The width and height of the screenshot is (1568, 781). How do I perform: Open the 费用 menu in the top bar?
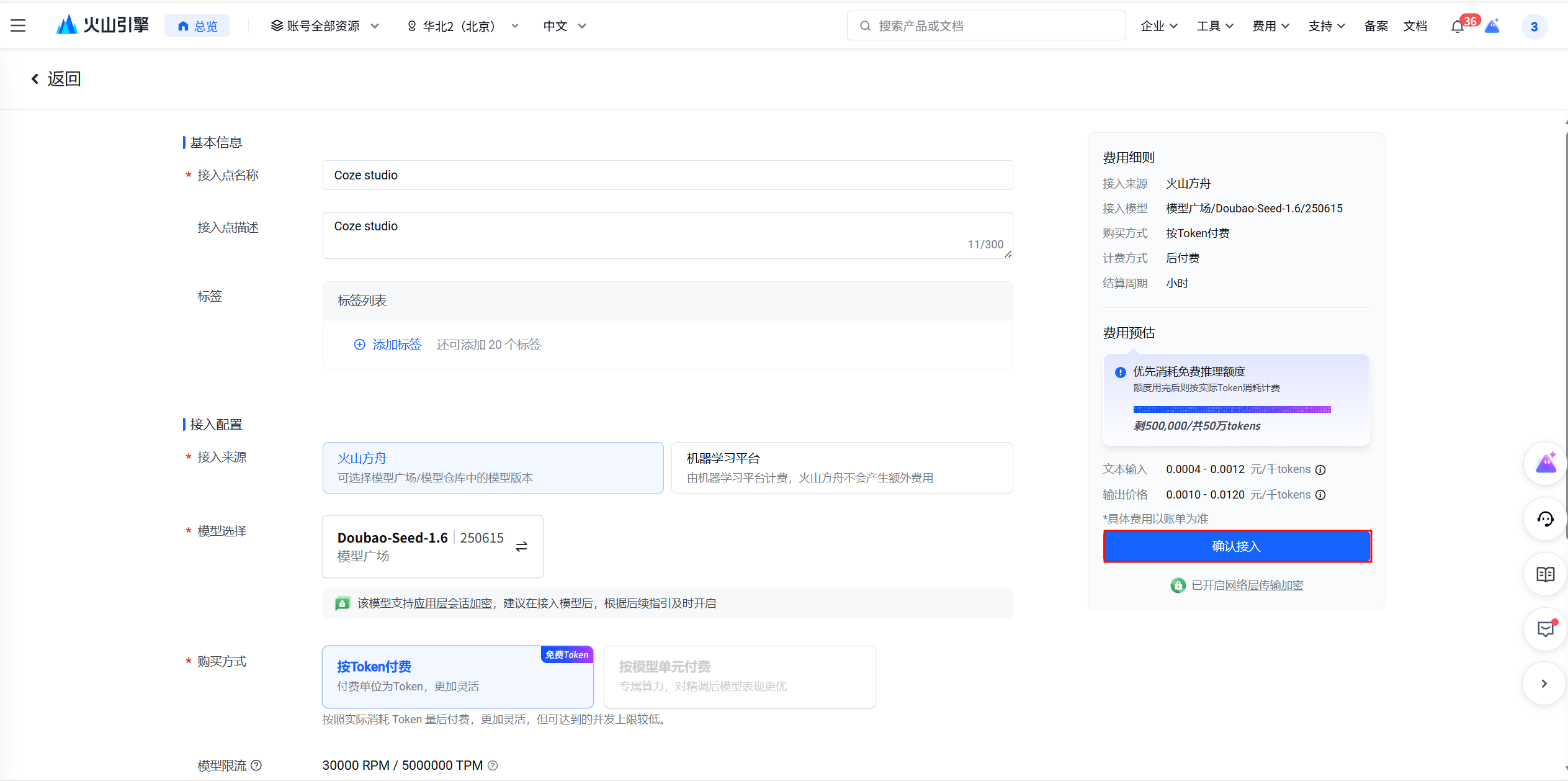(1270, 25)
